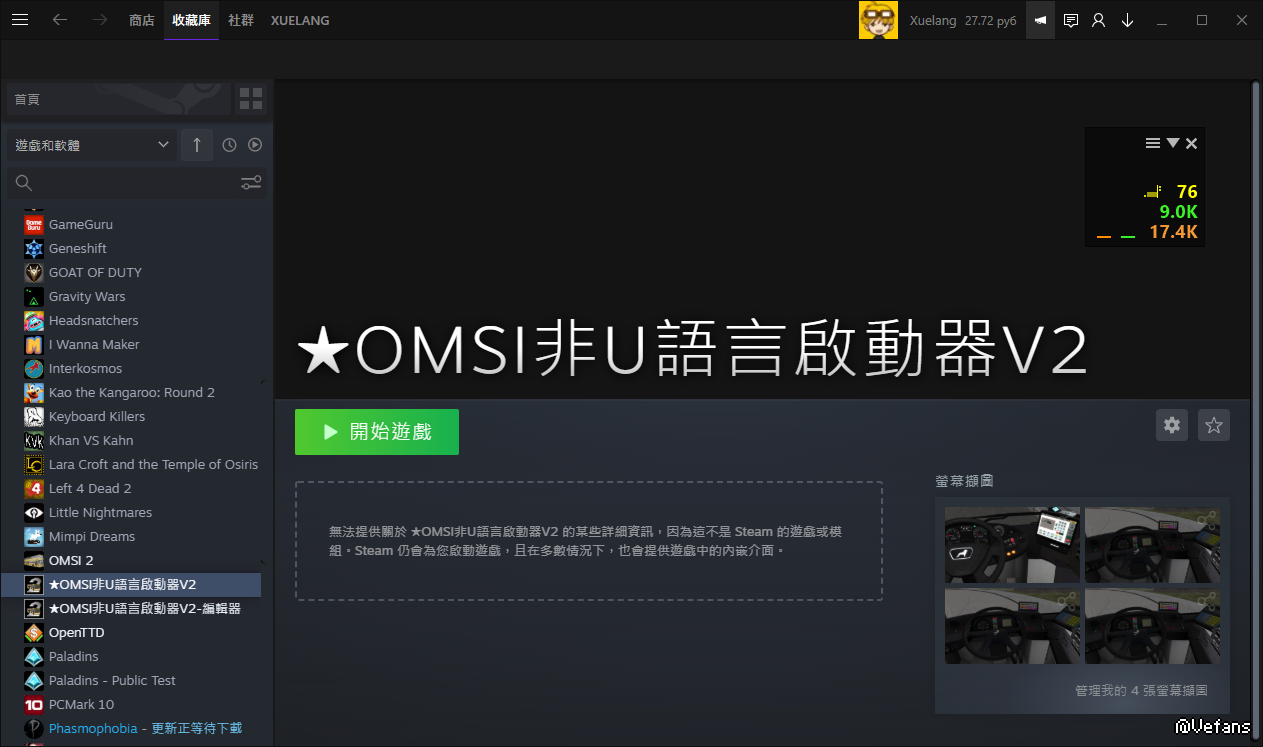This screenshot has height=747, width=1263.
Task: Click the library search field
Action: click(122, 182)
